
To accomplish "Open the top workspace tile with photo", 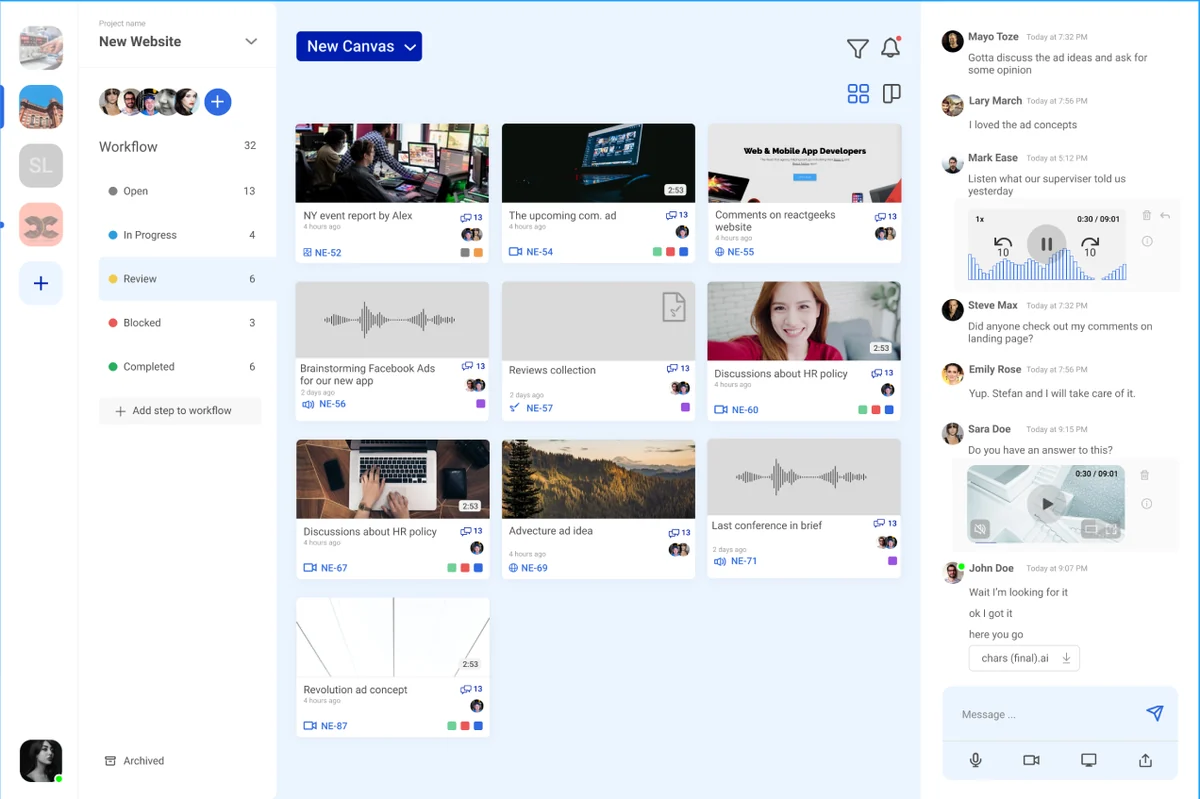I will [41, 48].
